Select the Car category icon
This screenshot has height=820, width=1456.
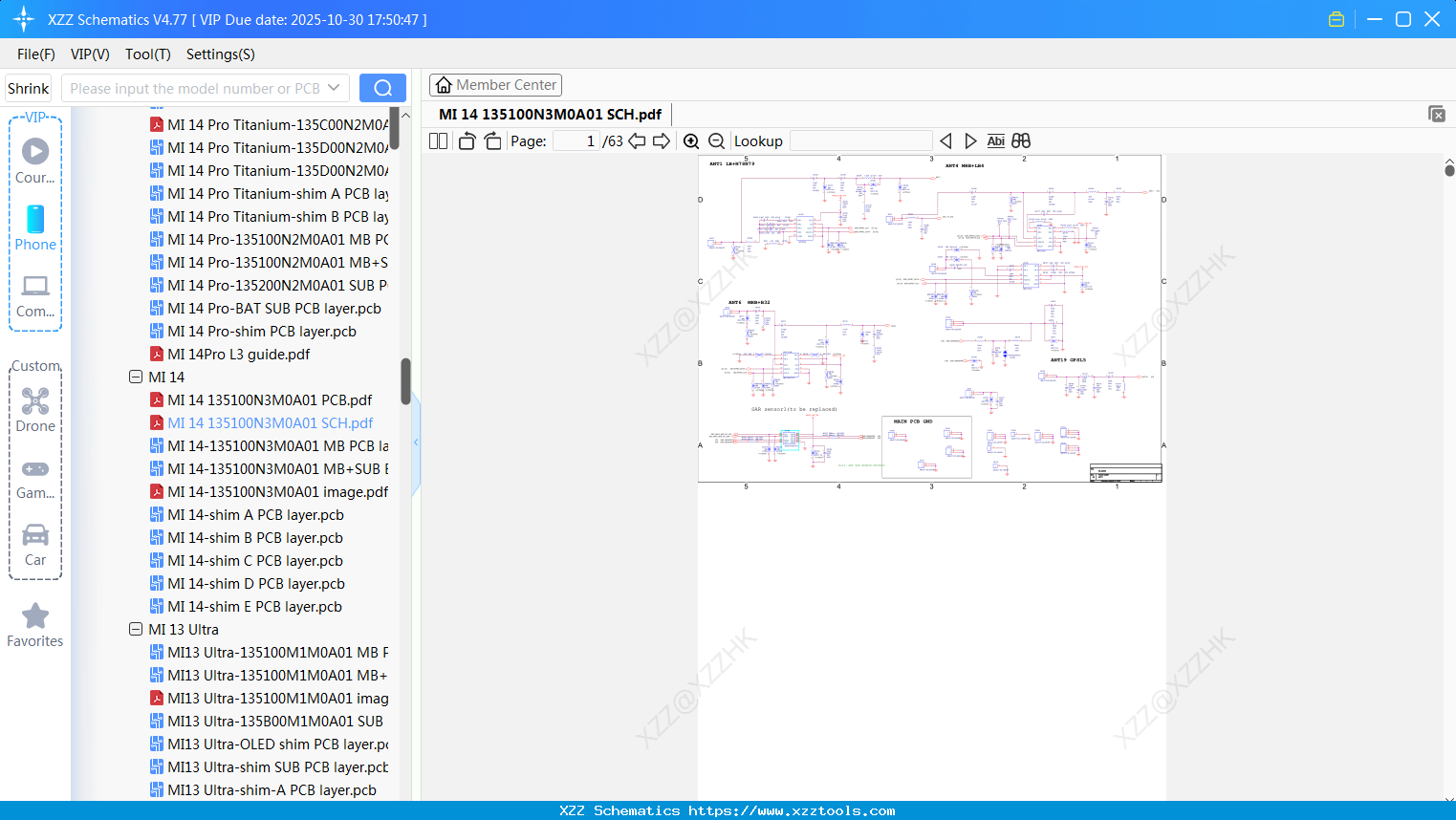(35, 546)
